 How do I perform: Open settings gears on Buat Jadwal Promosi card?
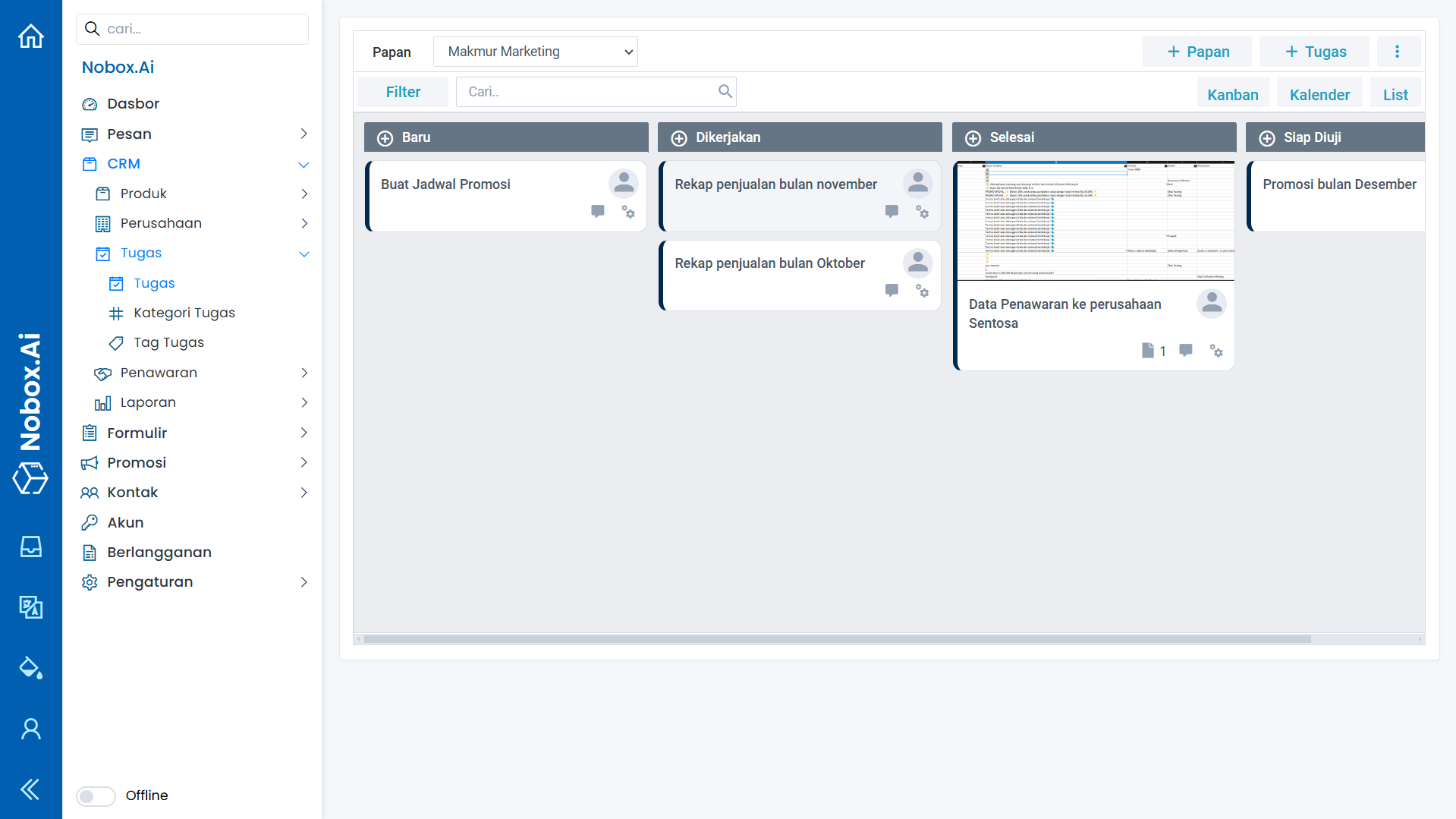coord(628,212)
